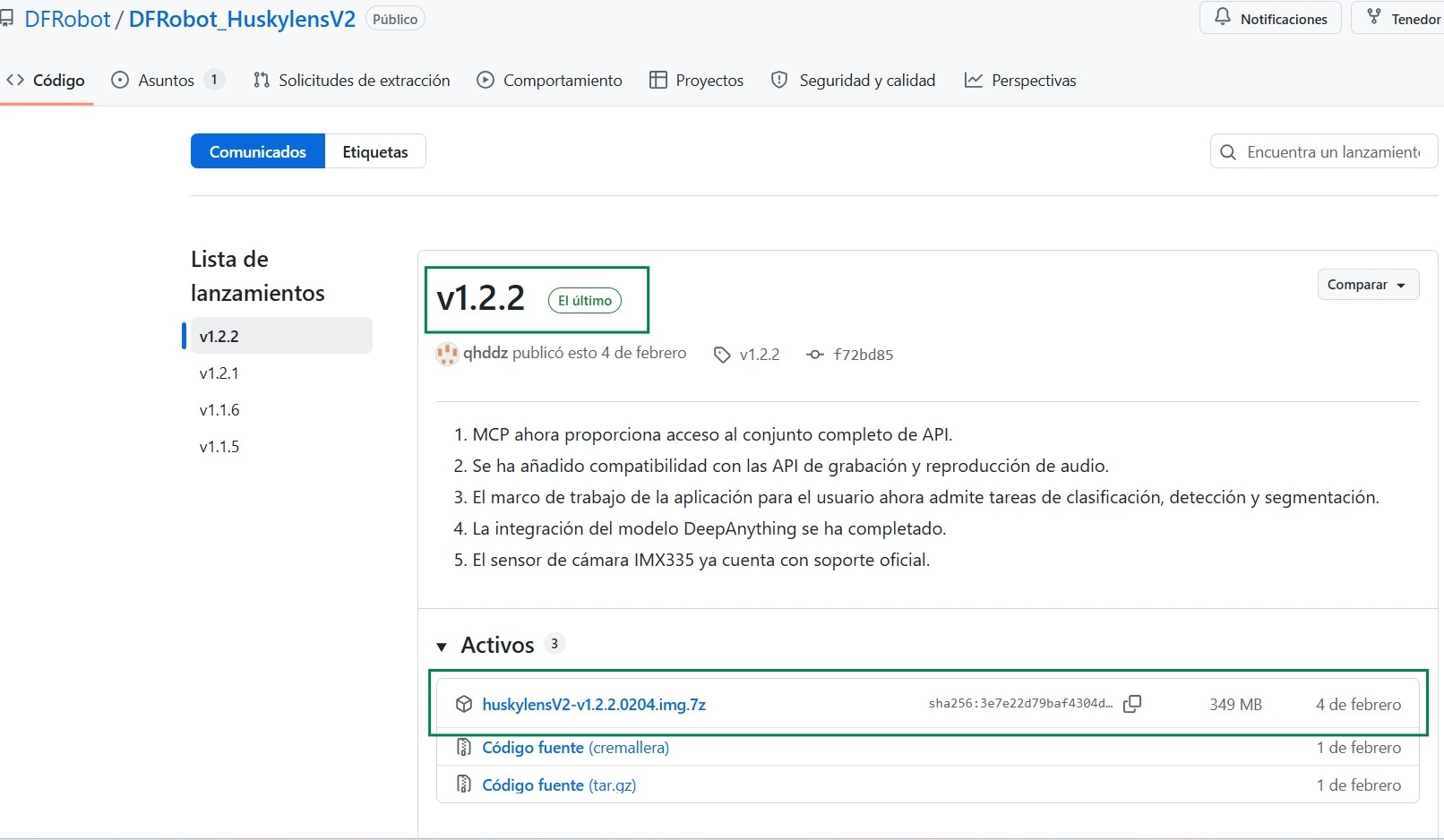This screenshot has width=1444, height=840.
Task: Open the Comportamiento tab
Action: (x=549, y=80)
